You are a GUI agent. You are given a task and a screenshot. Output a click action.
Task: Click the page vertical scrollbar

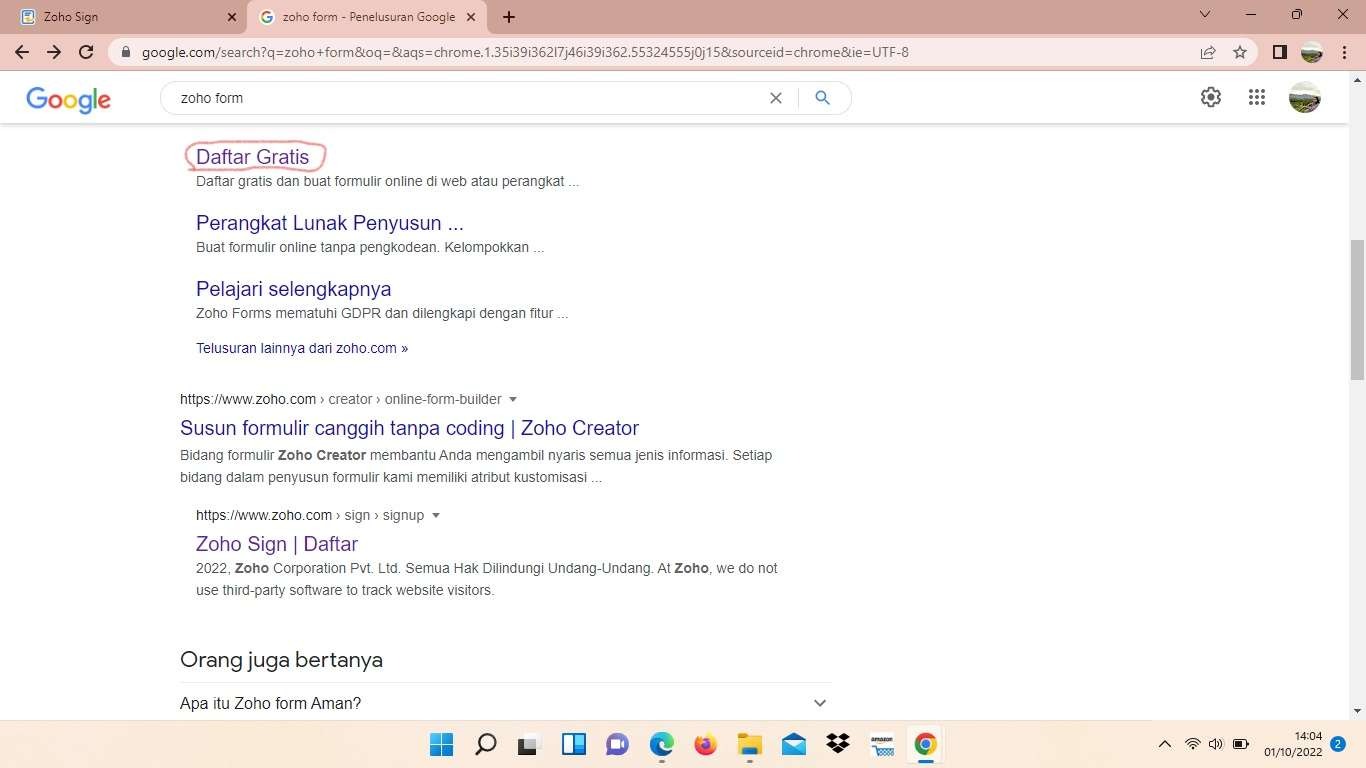[1357, 309]
